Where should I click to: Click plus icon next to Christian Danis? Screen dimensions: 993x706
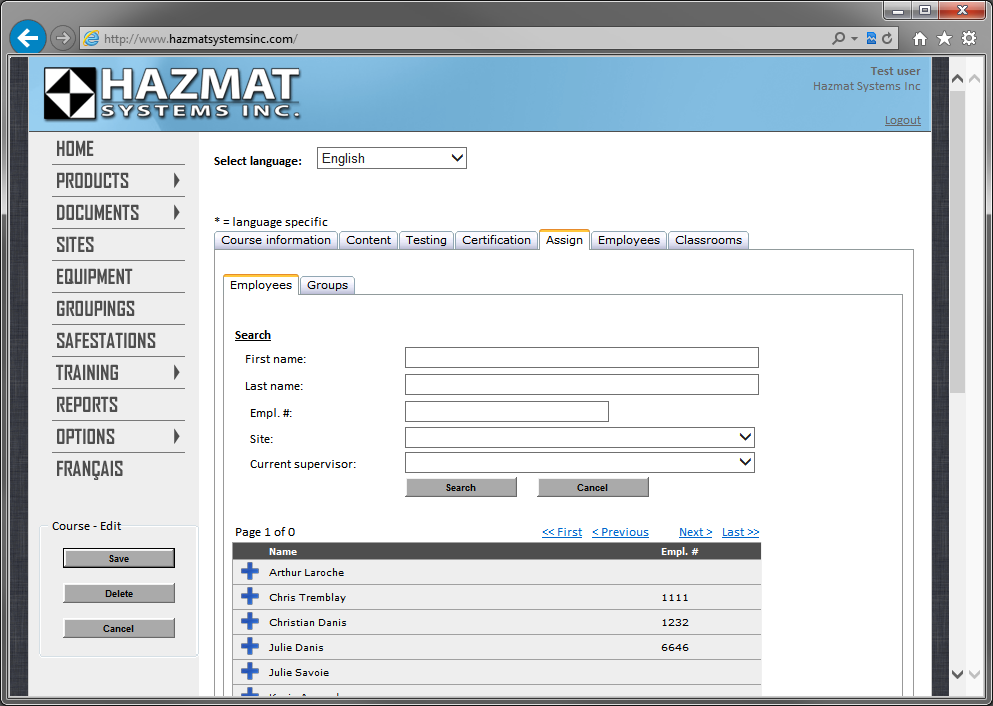point(250,622)
